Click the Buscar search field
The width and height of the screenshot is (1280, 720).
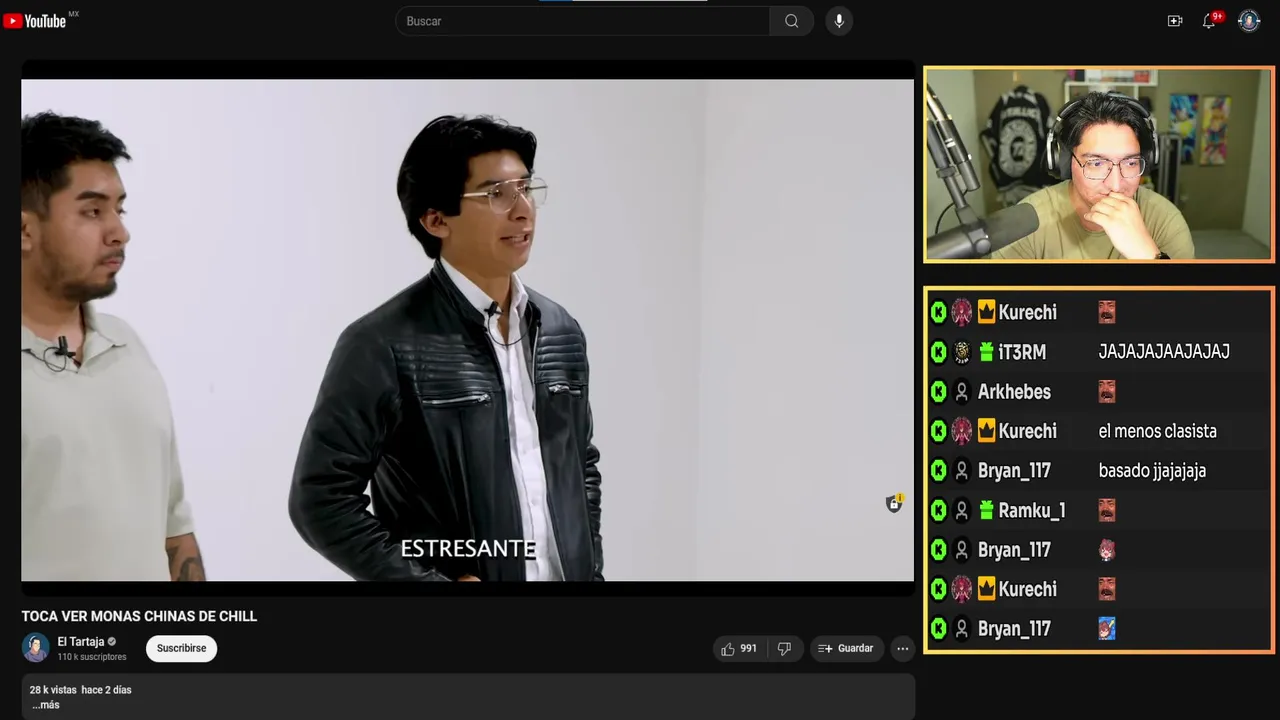[582, 21]
